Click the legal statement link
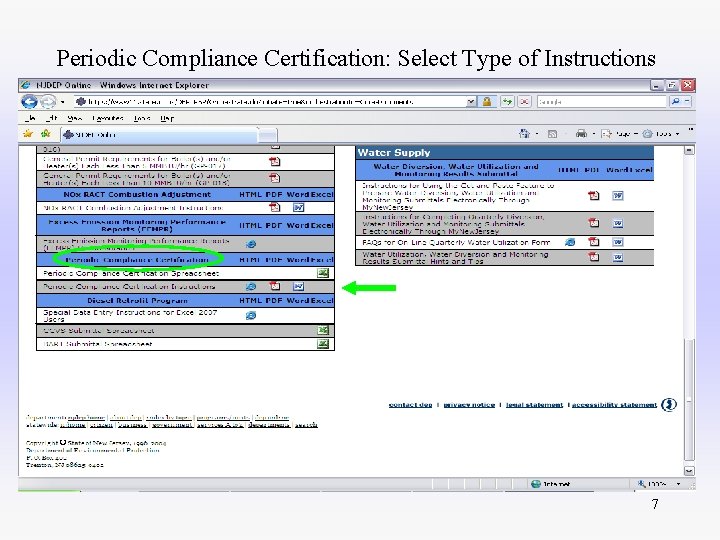 pyautogui.click(x=534, y=405)
